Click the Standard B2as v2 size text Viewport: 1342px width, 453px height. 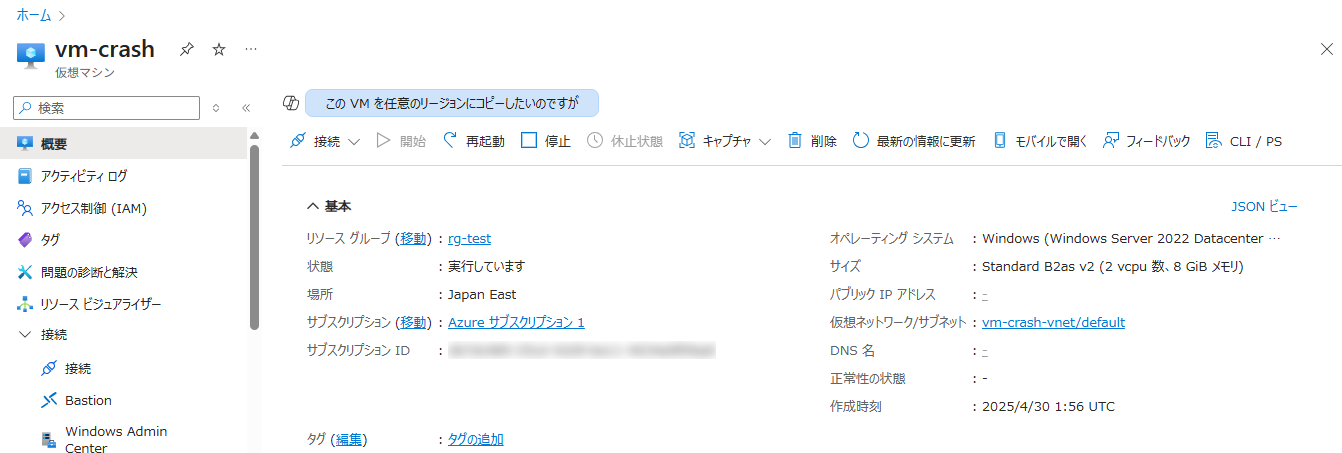(x=1113, y=266)
